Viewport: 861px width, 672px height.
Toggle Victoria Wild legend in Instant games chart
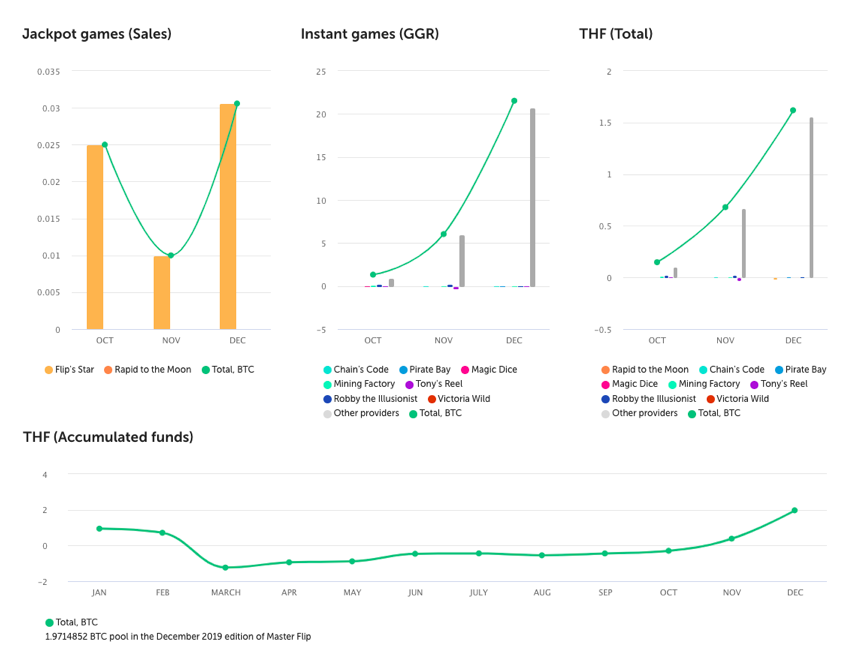coord(459,399)
